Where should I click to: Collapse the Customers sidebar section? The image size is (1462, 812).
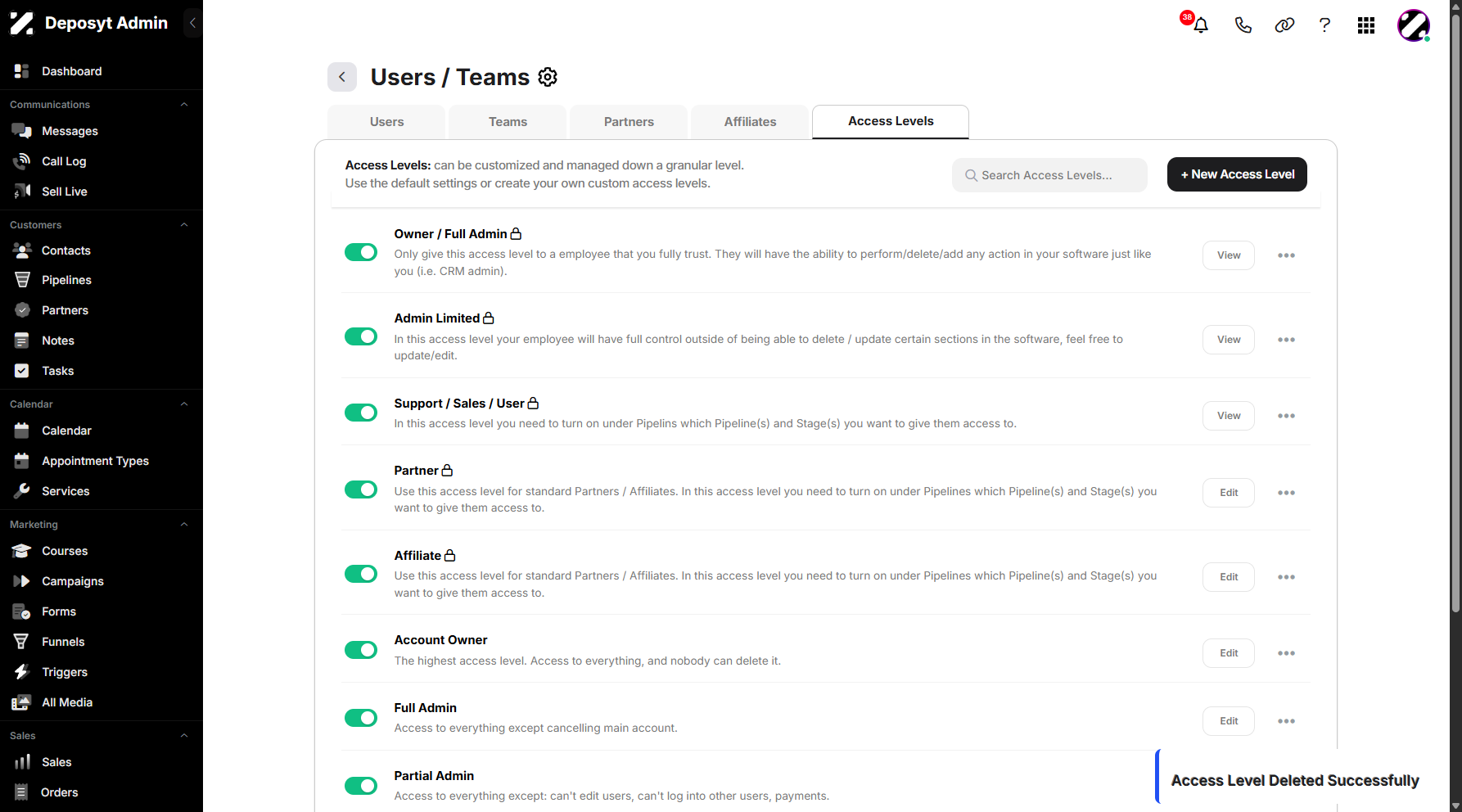[x=184, y=225]
